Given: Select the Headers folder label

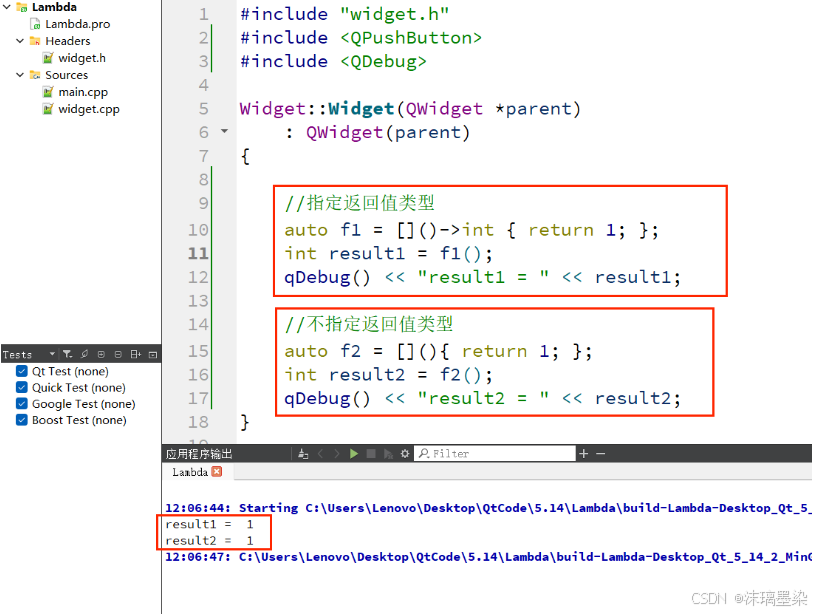Looking at the screenshot, I should click(67, 41).
